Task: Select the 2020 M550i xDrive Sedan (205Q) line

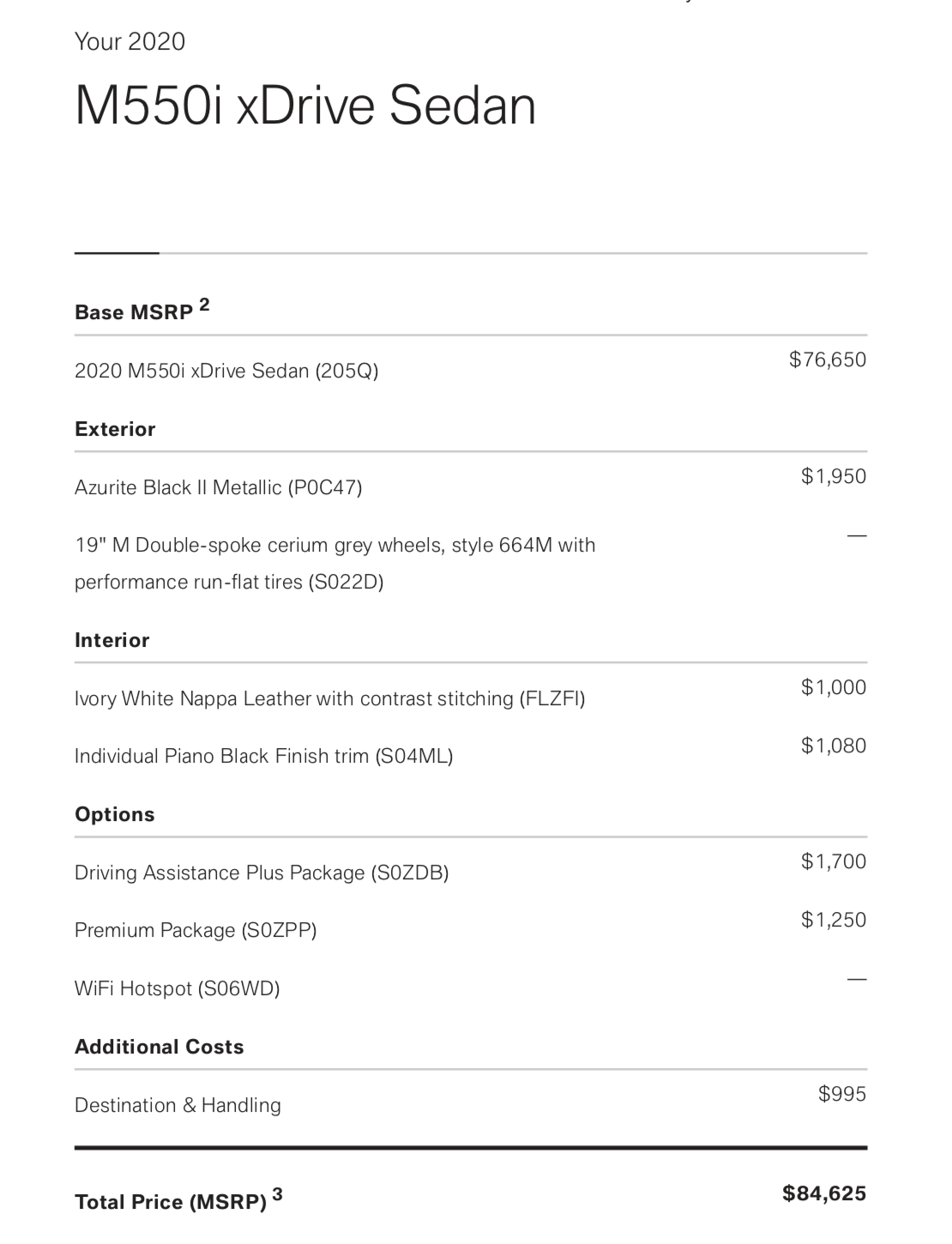Action: (226, 371)
